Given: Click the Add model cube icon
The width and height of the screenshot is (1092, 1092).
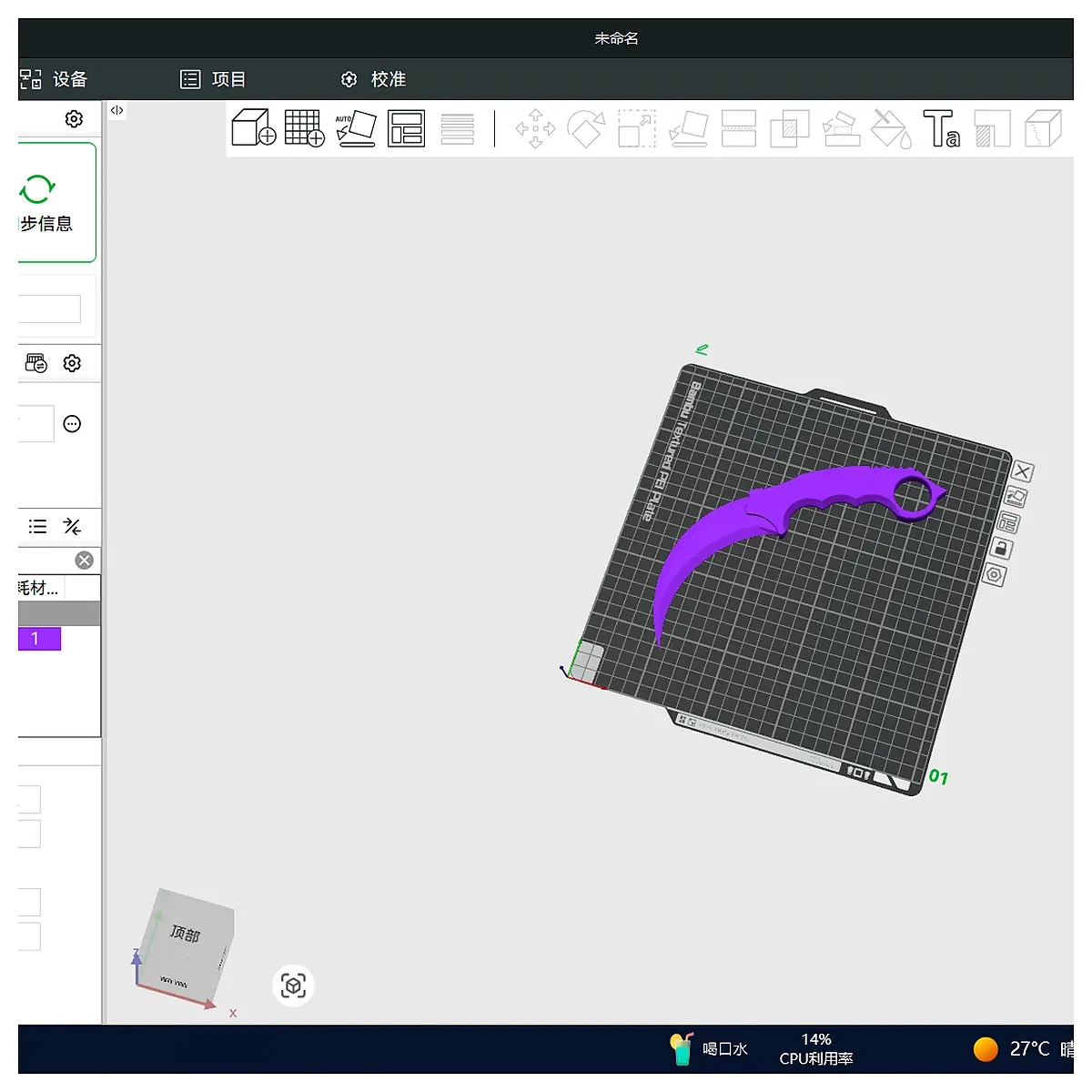Looking at the screenshot, I should click(x=254, y=128).
